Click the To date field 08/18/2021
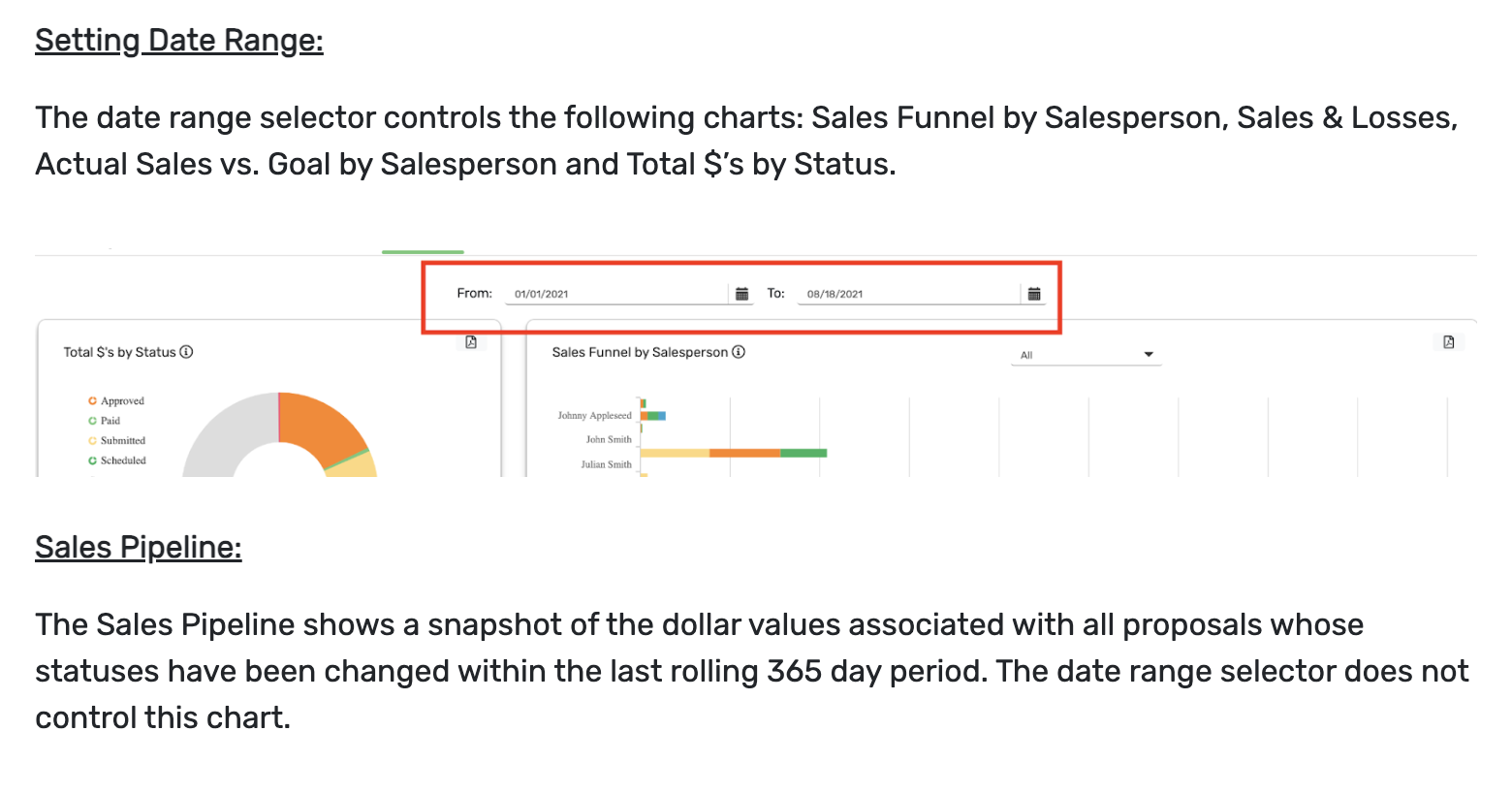The image size is (1512, 795). point(908,294)
